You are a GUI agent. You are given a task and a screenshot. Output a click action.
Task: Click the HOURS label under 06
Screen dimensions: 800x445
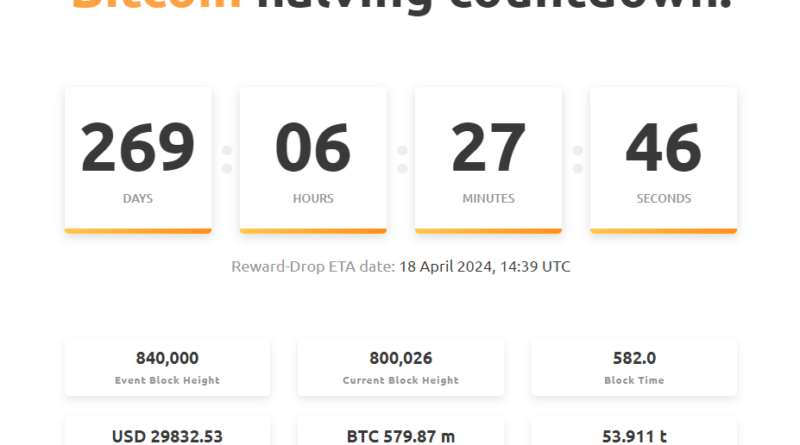(313, 199)
